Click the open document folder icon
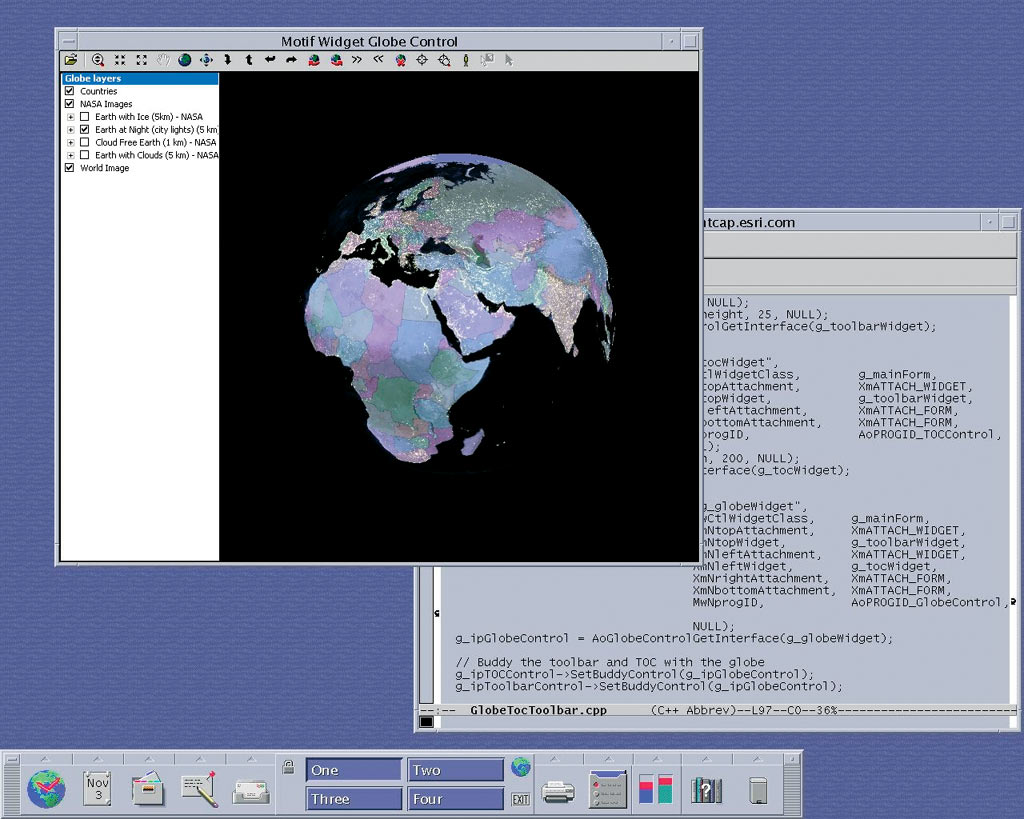 click(70, 60)
